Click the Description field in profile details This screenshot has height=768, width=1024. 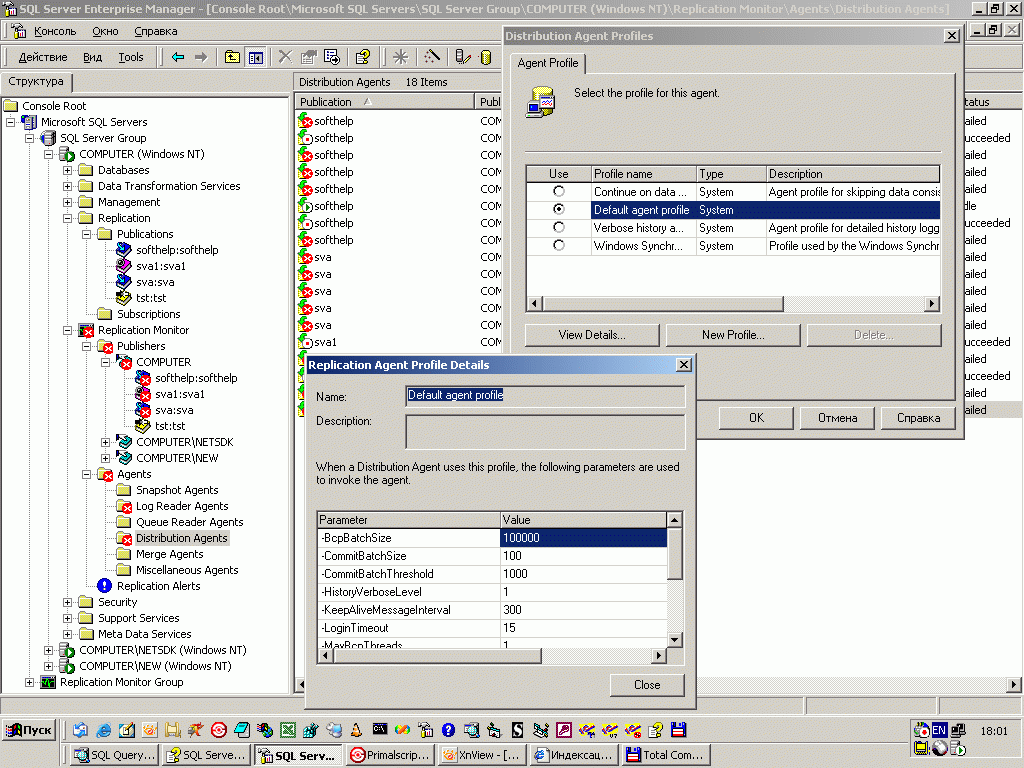[x=545, y=432]
